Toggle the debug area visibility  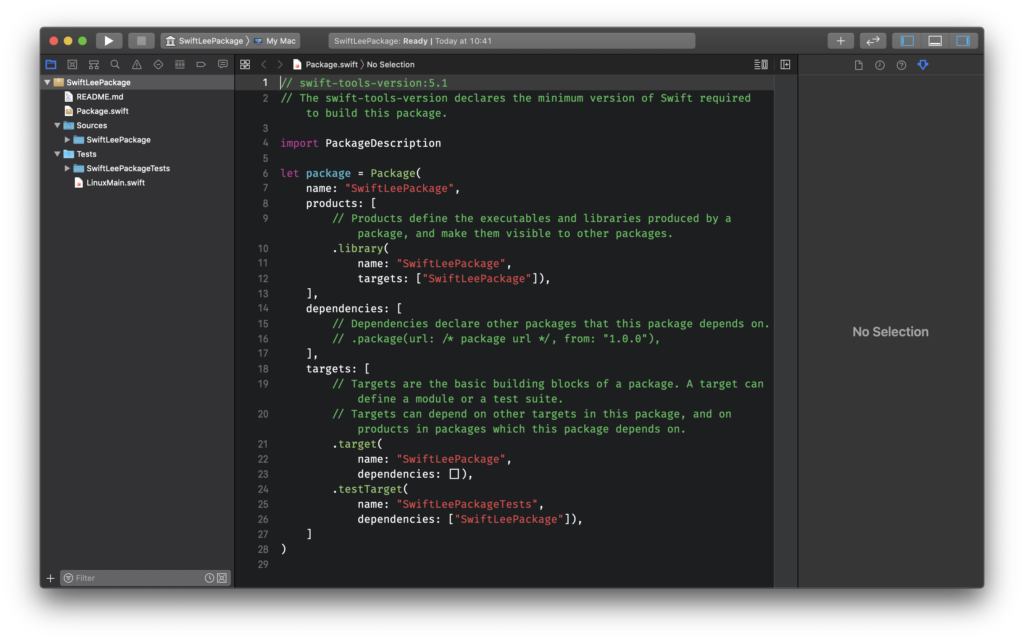[935, 40]
